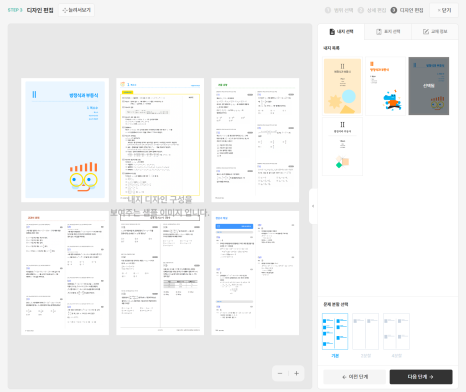
Task: Open the bottom-right preview page with blue bar
Action: pos(255,273)
